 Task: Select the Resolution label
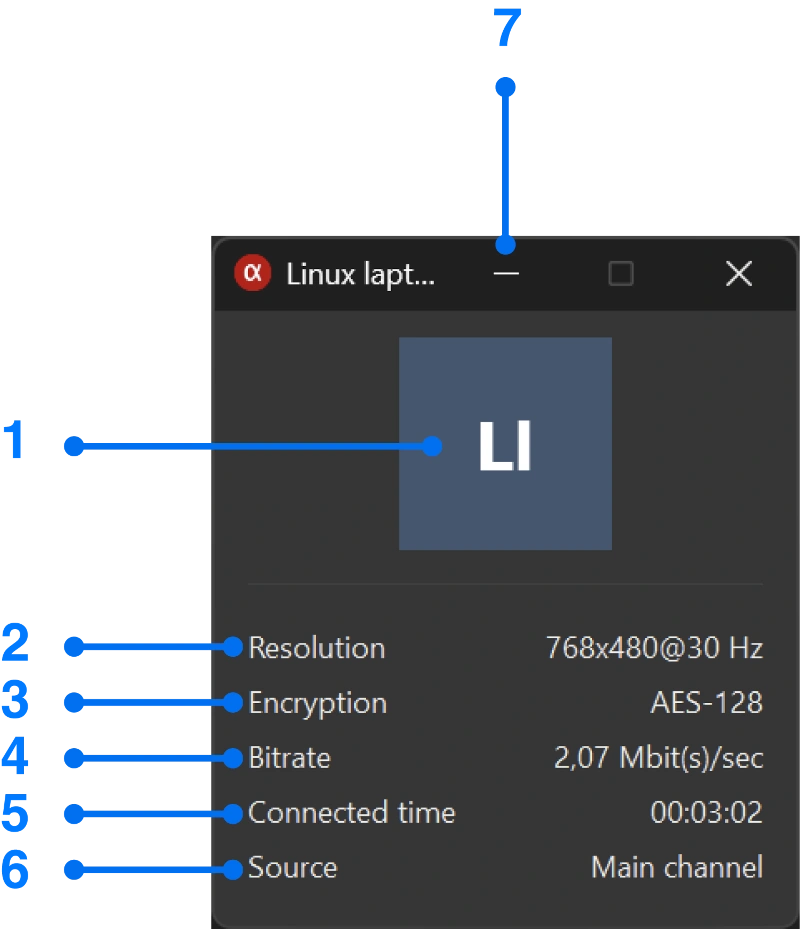click(x=316, y=648)
